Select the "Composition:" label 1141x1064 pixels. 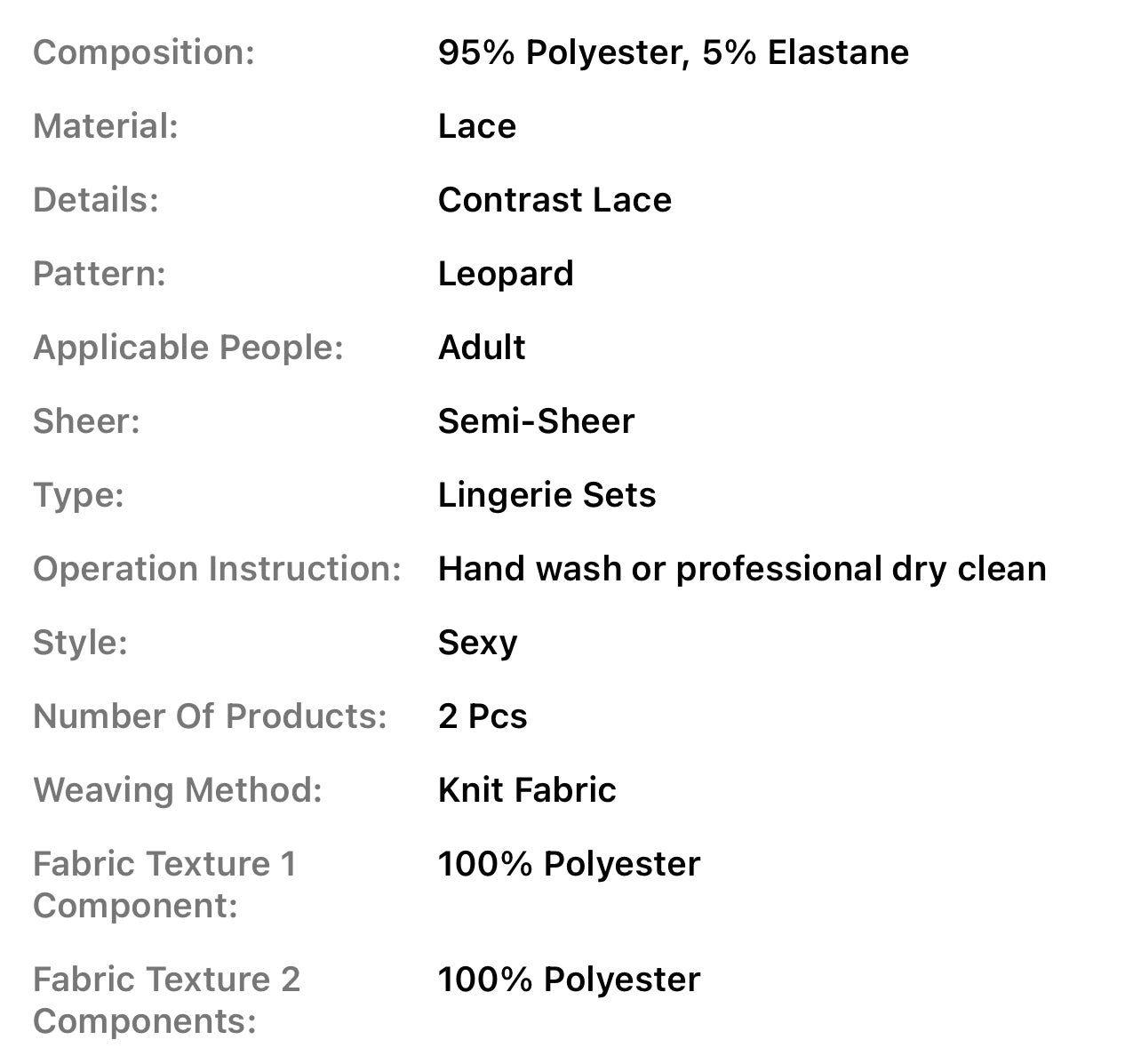[144, 52]
